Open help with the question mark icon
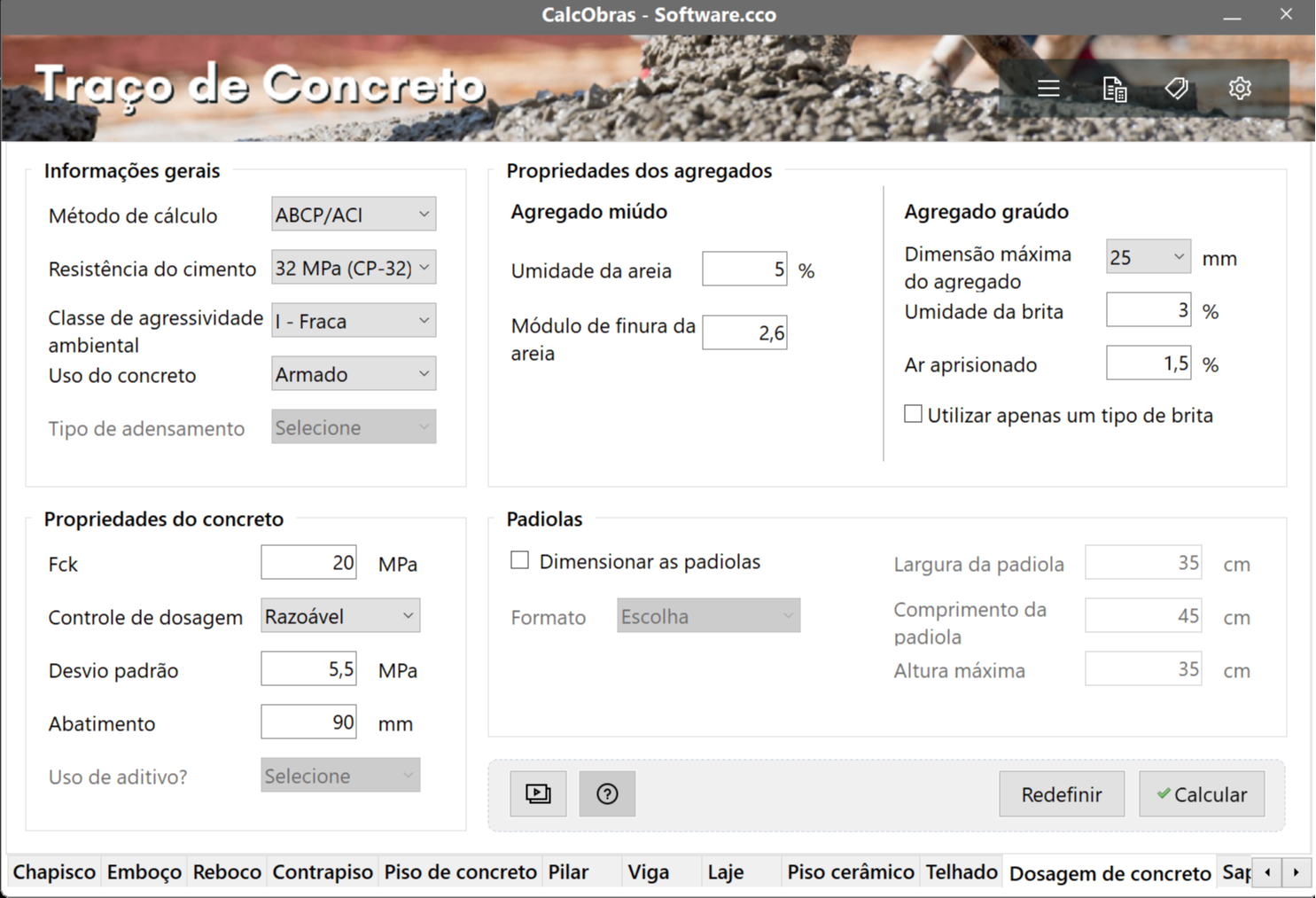This screenshot has width=1316, height=898. [607, 793]
